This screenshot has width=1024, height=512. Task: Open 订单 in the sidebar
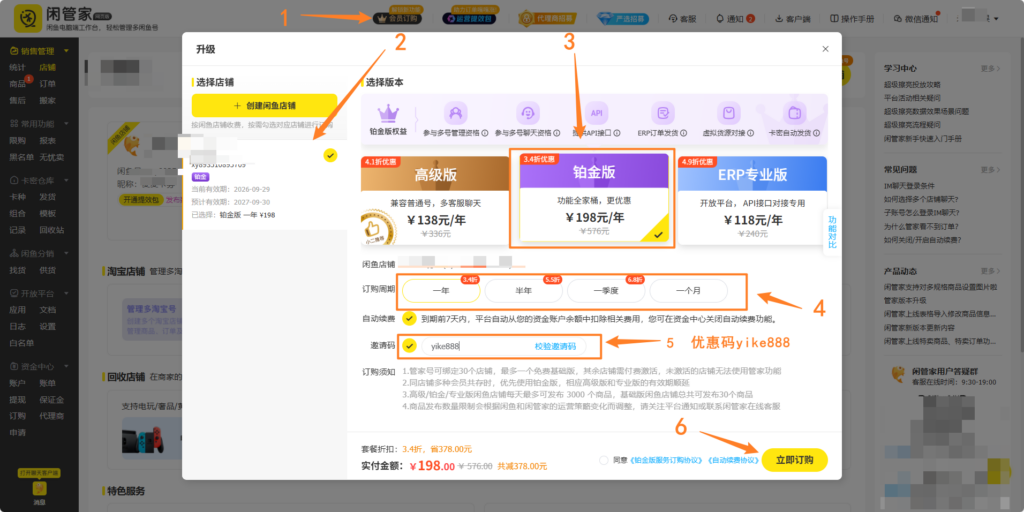click(x=47, y=84)
